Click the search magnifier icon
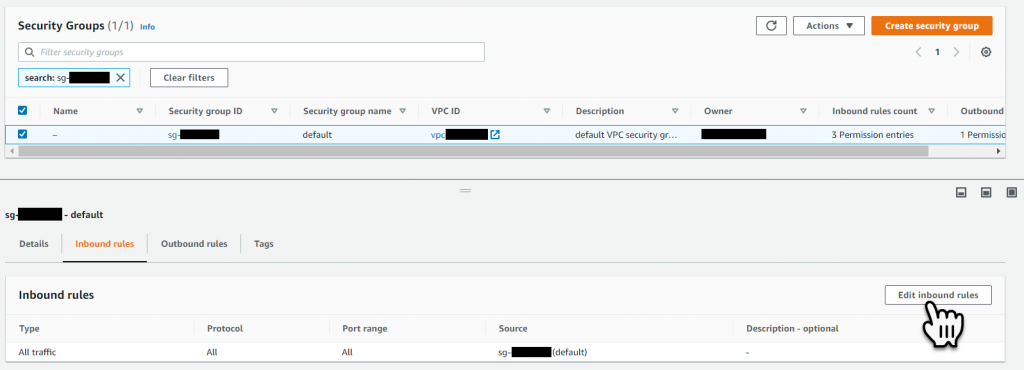The height and width of the screenshot is (370, 1024). [x=29, y=52]
